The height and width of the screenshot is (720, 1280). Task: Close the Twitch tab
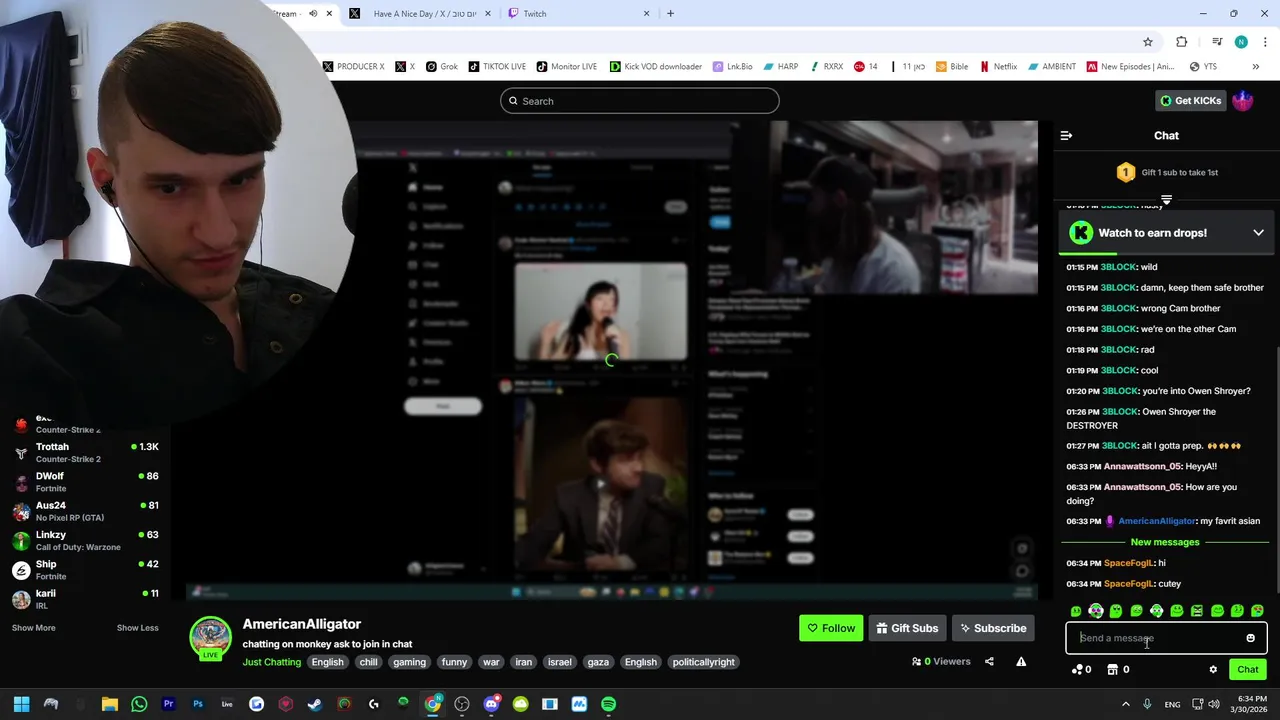tap(646, 14)
